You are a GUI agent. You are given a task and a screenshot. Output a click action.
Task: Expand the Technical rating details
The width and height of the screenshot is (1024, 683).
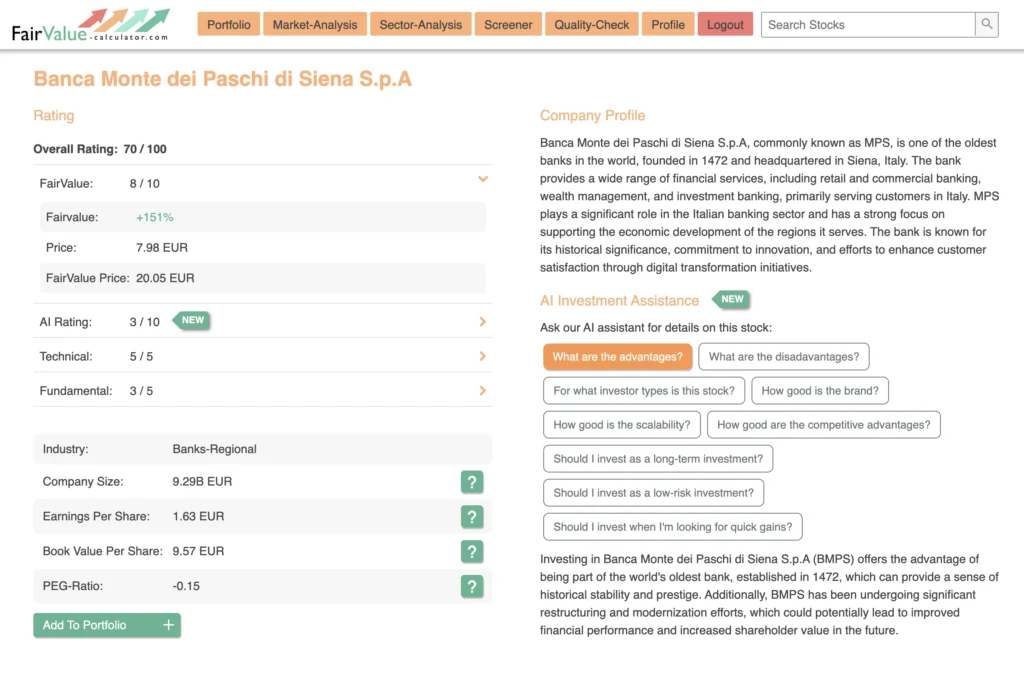click(x=481, y=356)
